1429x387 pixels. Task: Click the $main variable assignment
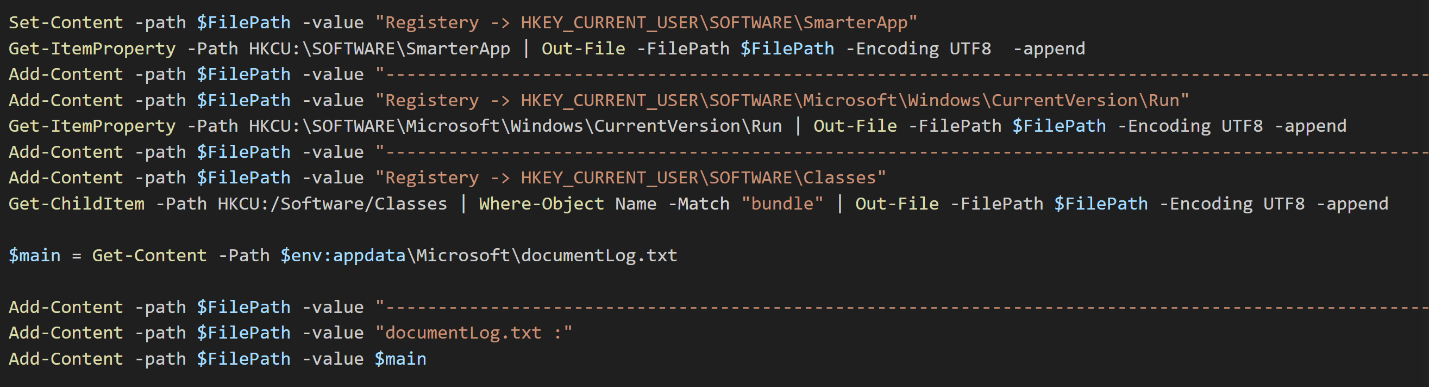tap(34, 256)
